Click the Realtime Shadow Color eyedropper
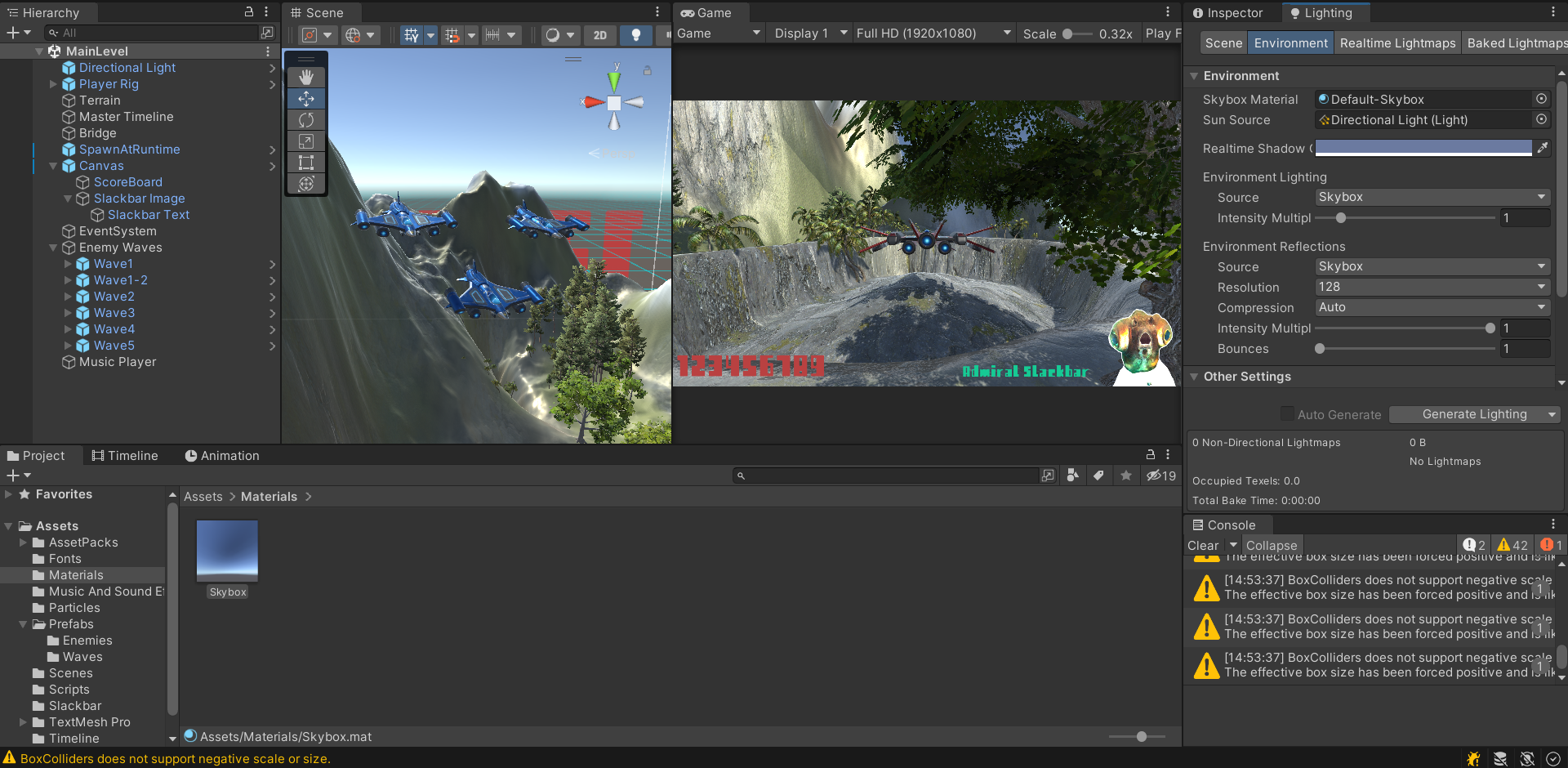 point(1543,148)
